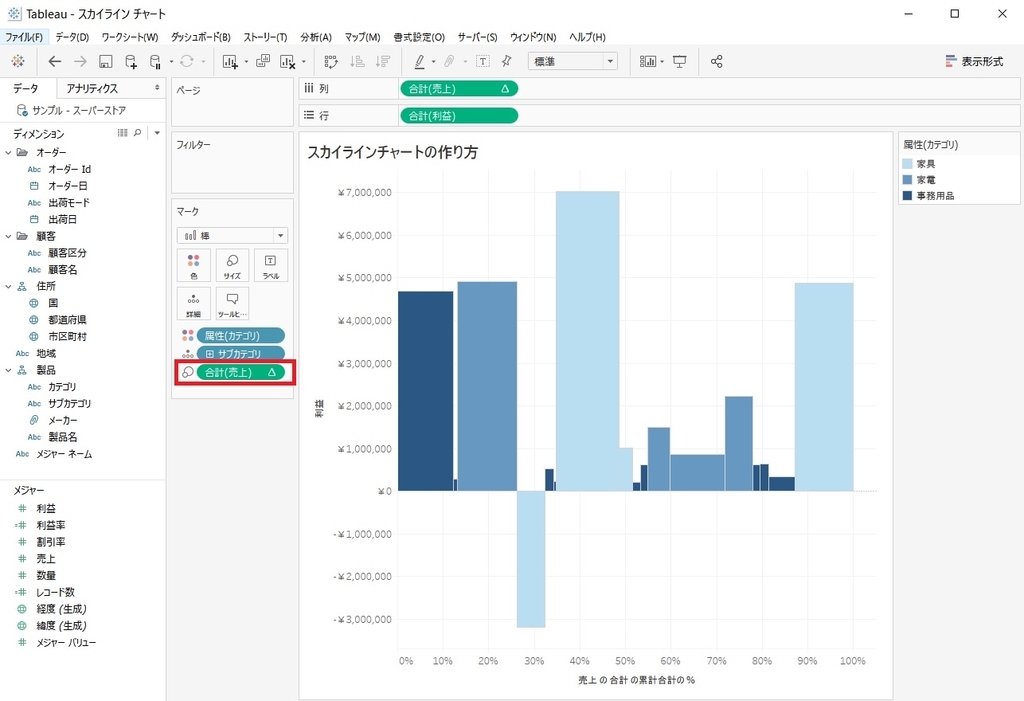Select the メーカー field

[63, 420]
